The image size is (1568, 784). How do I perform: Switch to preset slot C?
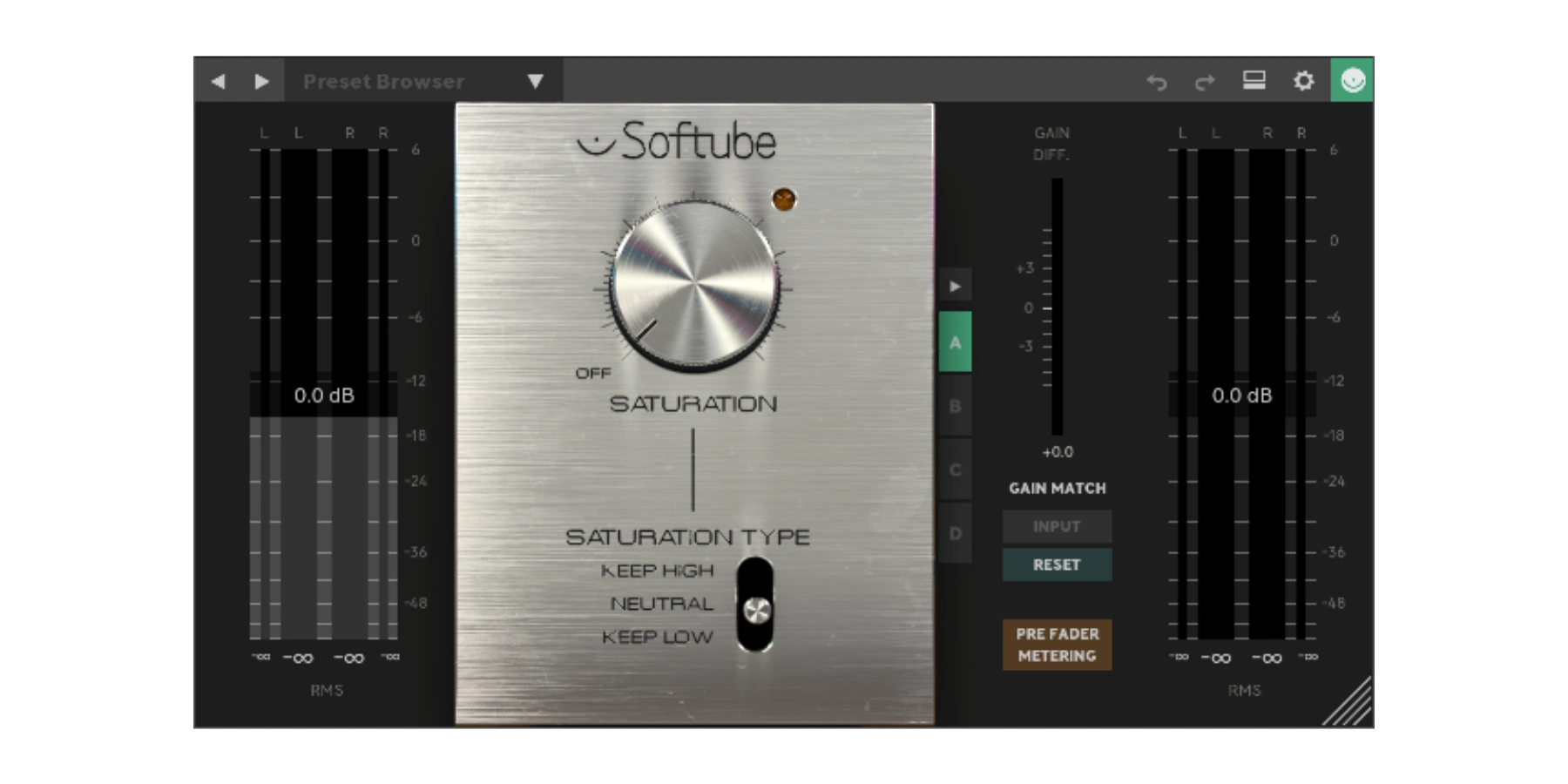point(956,470)
